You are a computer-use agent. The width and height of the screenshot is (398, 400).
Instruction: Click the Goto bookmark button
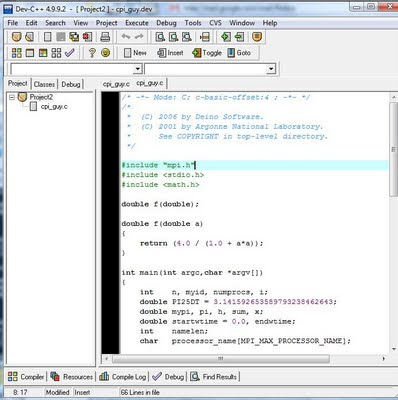pos(239,53)
